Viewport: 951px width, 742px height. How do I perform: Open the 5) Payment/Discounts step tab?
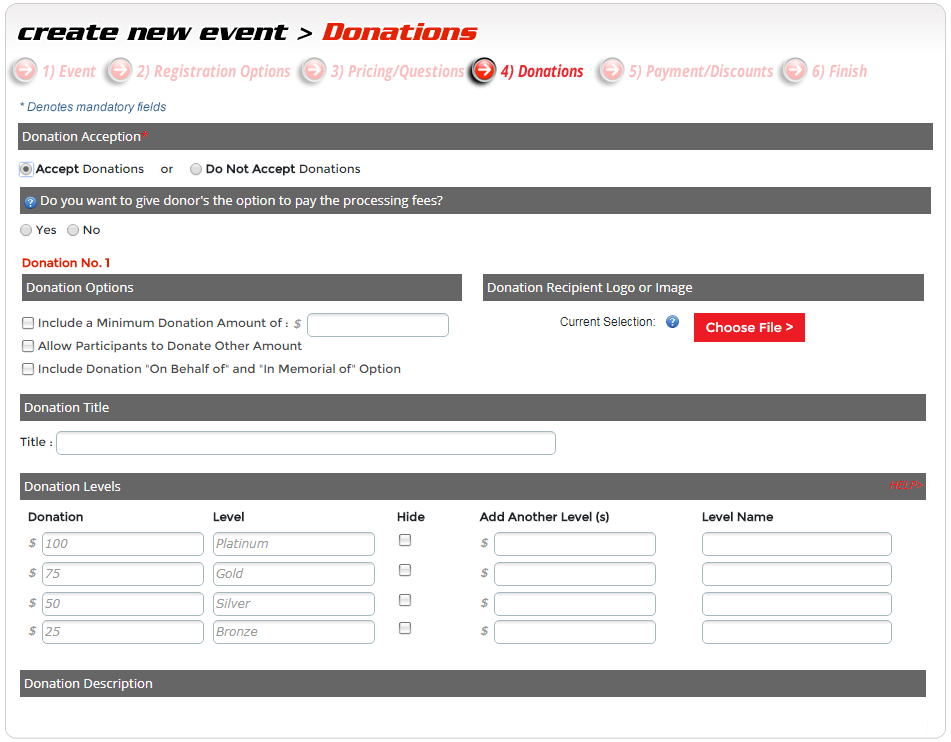tap(700, 71)
